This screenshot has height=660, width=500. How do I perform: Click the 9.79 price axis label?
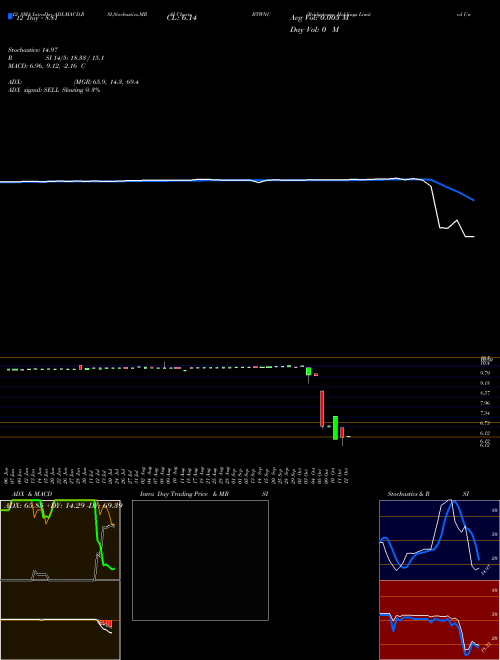(x=485, y=373)
